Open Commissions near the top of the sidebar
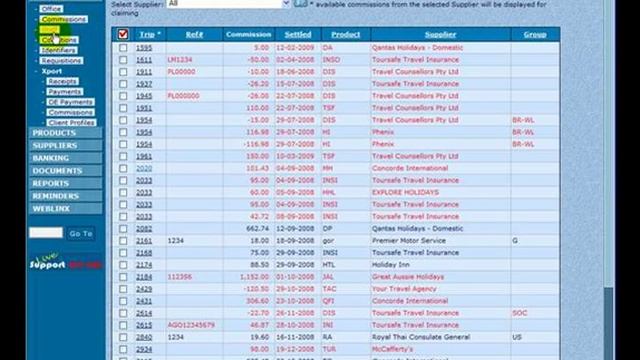The image size is (640, 360). point(64,19)
